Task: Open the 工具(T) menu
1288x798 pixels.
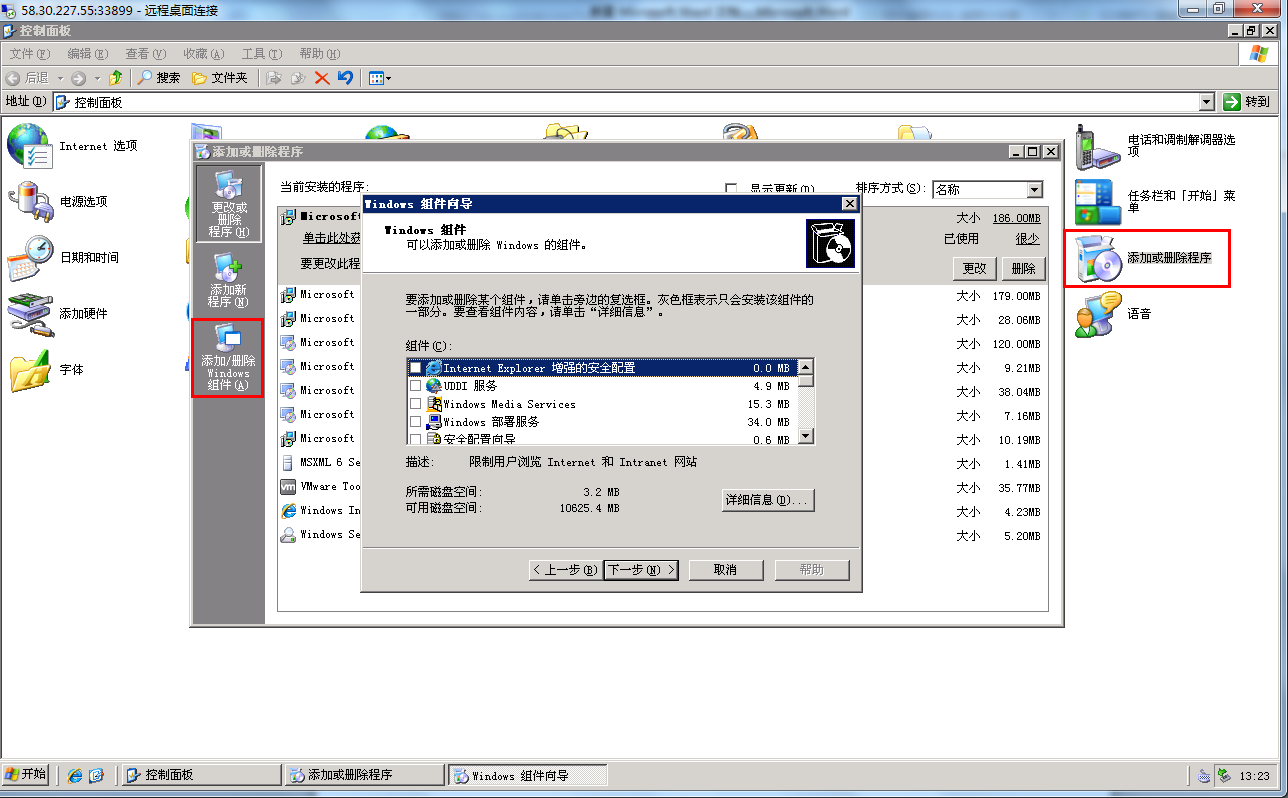Action: pyautogui.click(x=261, y=54)
